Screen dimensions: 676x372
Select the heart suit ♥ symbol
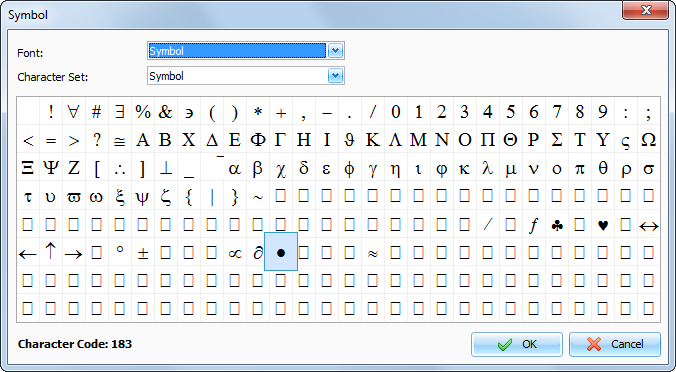(603, 225)
